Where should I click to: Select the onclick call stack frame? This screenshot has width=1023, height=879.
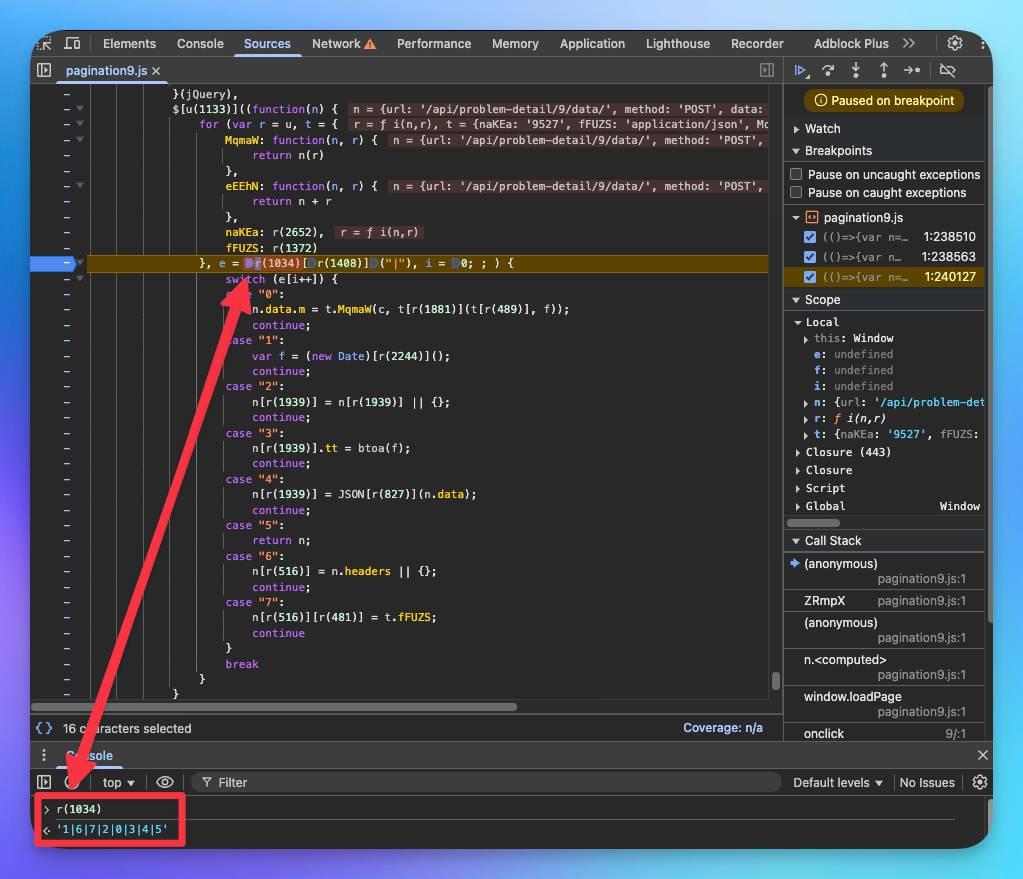coord(883,733)
